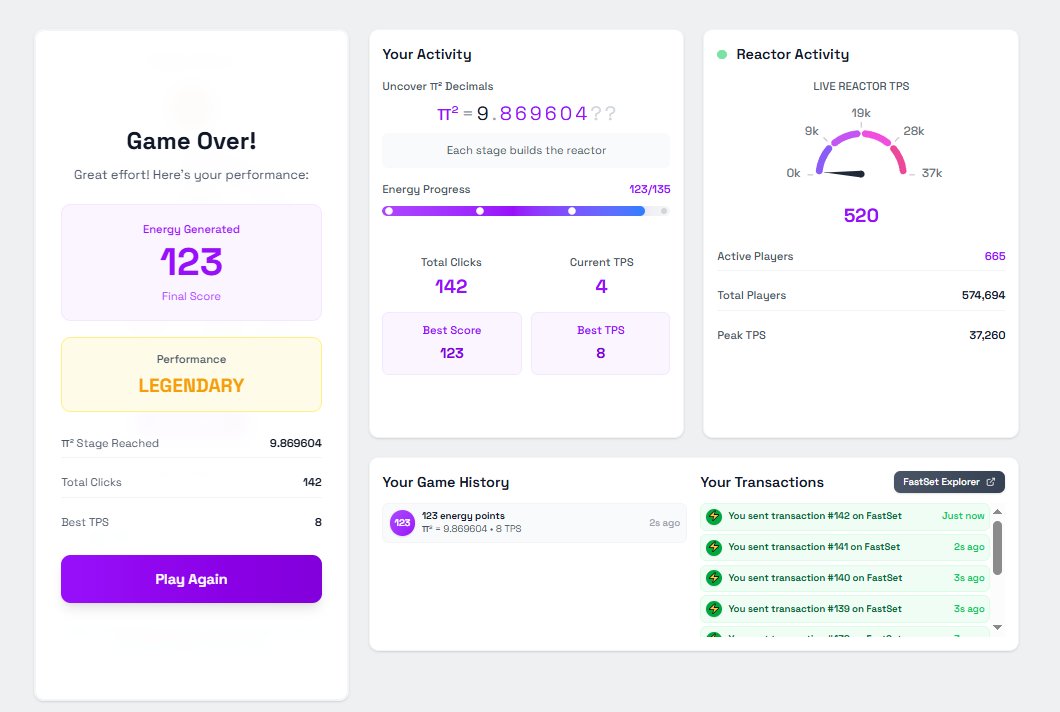Click the live reactor TPS gauge needle
The height and width of the screenshot is (712, 1060).
(844, 174)
